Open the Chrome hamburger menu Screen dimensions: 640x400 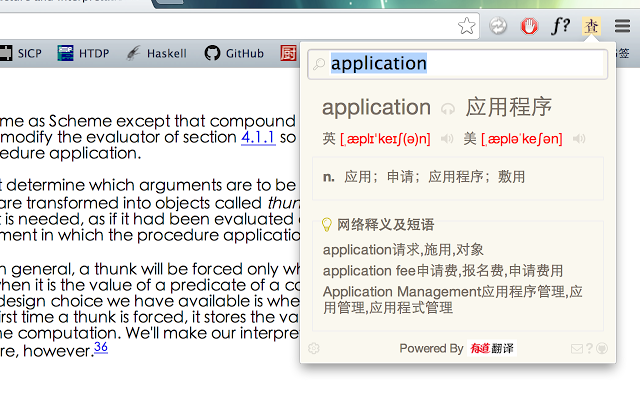pyautogui.click(x=622, y=27)
